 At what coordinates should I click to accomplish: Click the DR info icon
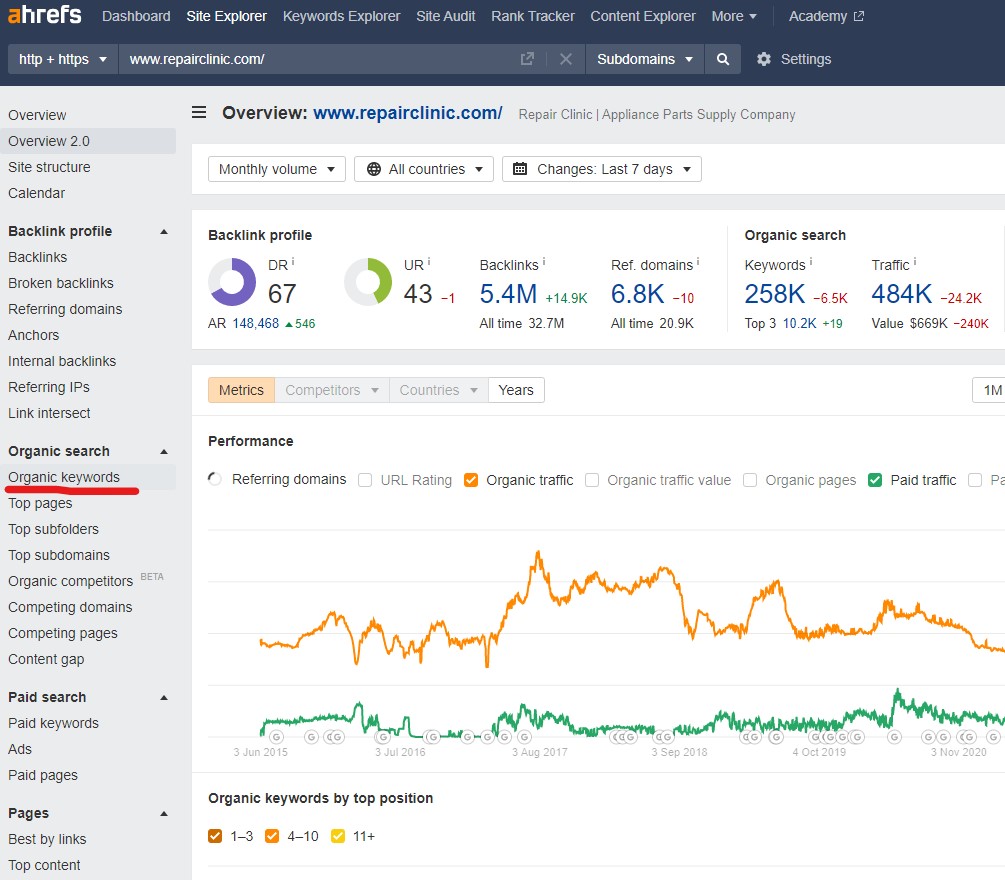(293, 262)
